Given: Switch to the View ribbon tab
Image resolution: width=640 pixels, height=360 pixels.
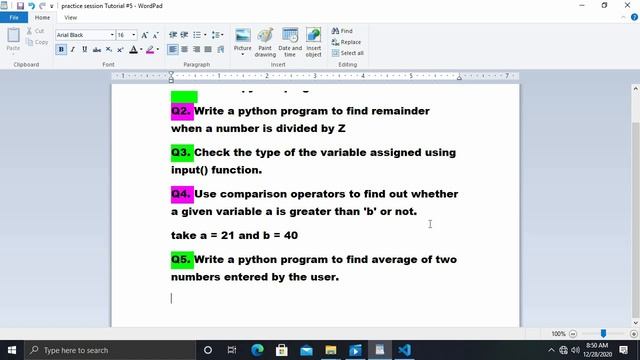Looking at the screenshot, I should pos(70,18).
